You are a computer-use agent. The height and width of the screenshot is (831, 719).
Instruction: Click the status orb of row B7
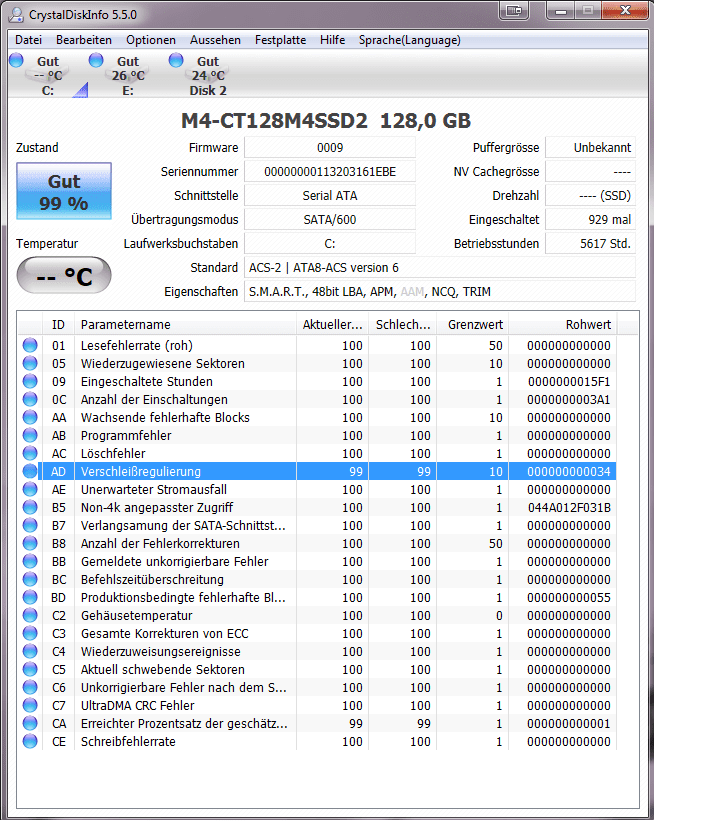pos(30,526)
